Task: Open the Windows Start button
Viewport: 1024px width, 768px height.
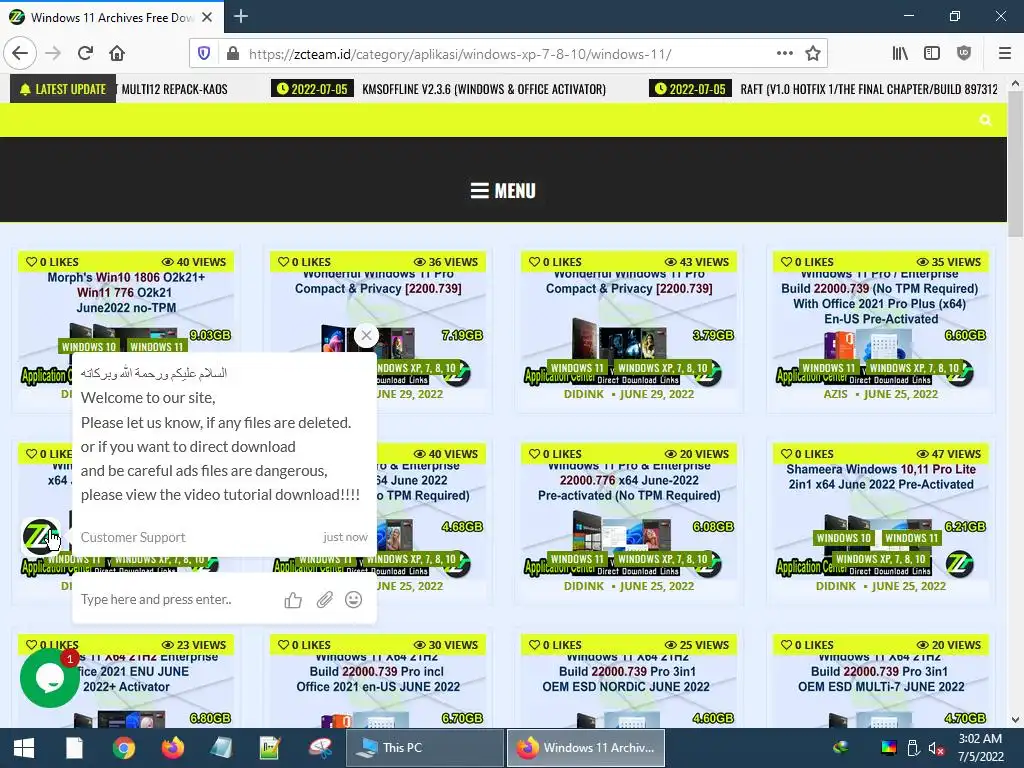Action: coord(24,748)
